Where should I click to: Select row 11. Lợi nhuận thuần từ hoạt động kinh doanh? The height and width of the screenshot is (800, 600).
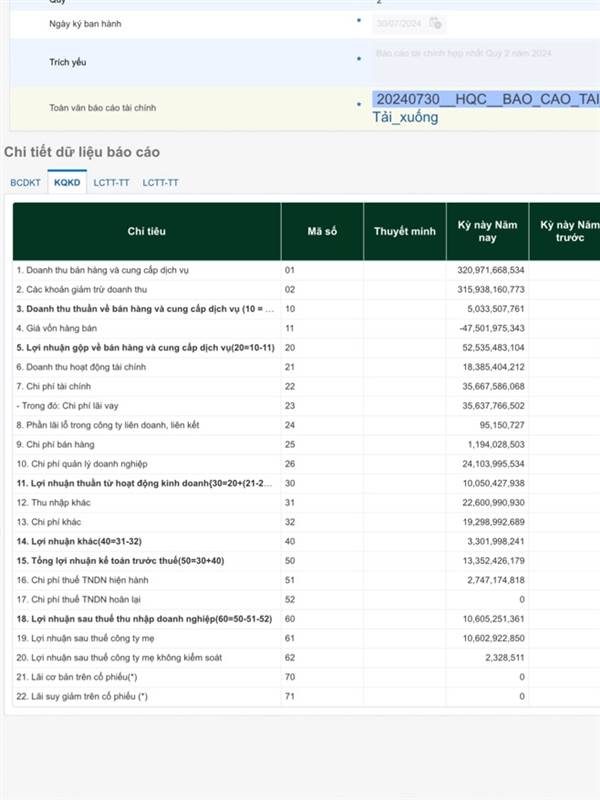pos(306,483)
